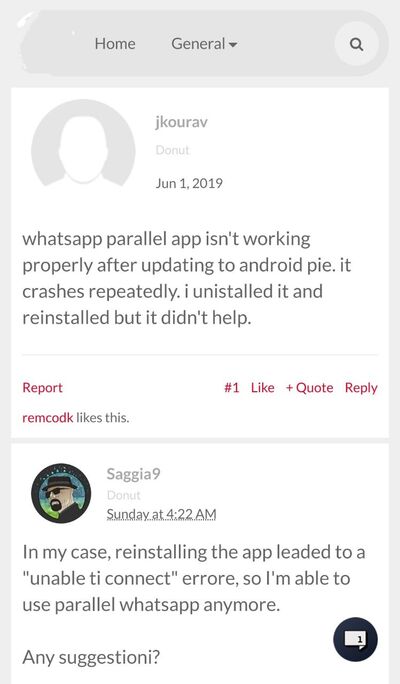Click the Donut rank under Saggia9
This screenshot has height=684, width=400.
click(123, 495)
